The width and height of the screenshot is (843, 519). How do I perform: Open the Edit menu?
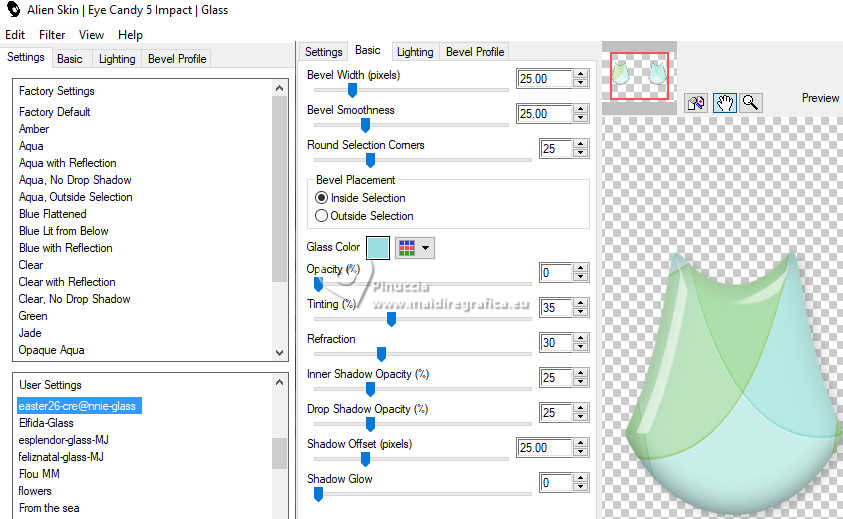(x=15, y=35)
